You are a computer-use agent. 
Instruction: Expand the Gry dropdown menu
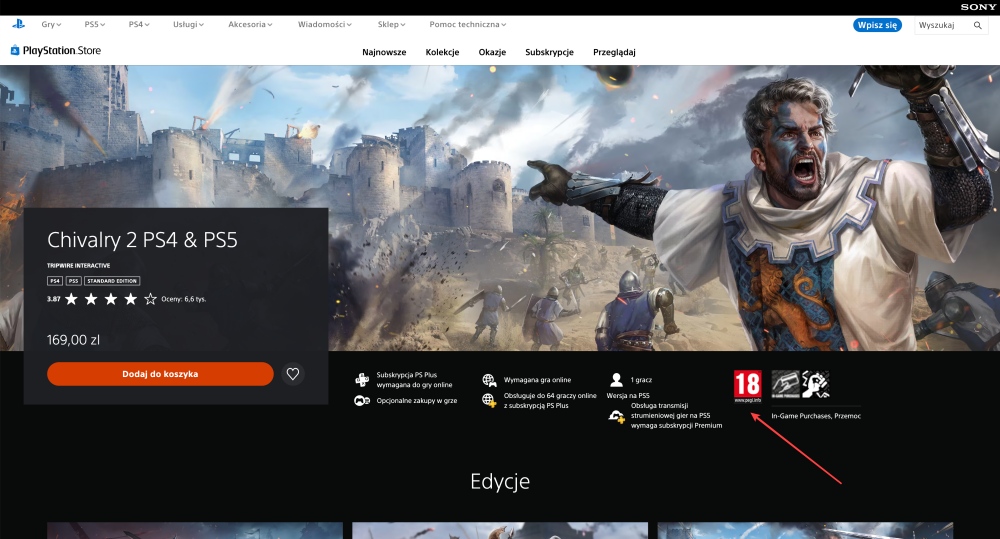pos(51,24)
